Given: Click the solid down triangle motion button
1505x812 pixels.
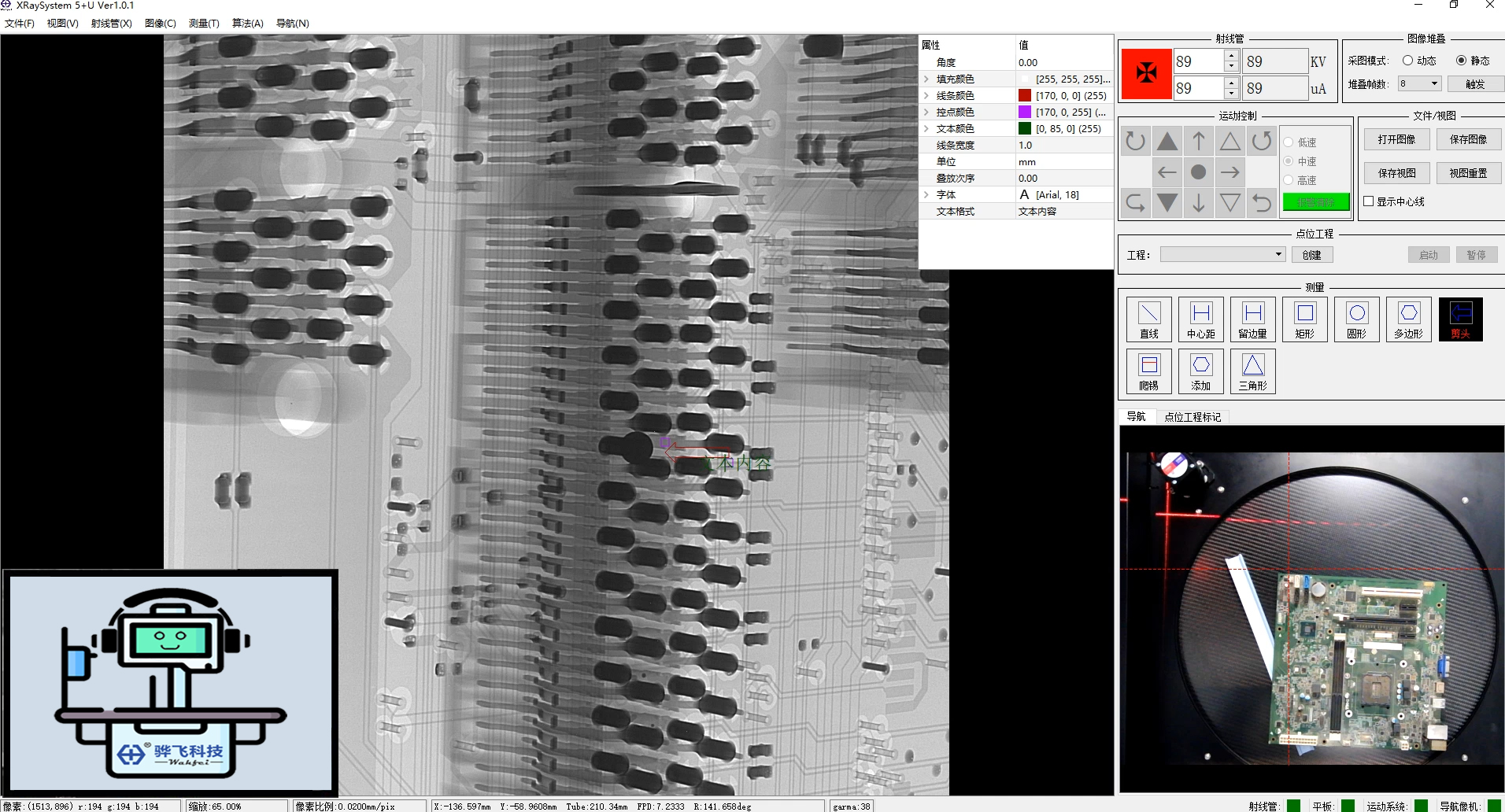Looking at the screenshot, I should 1167,203.
